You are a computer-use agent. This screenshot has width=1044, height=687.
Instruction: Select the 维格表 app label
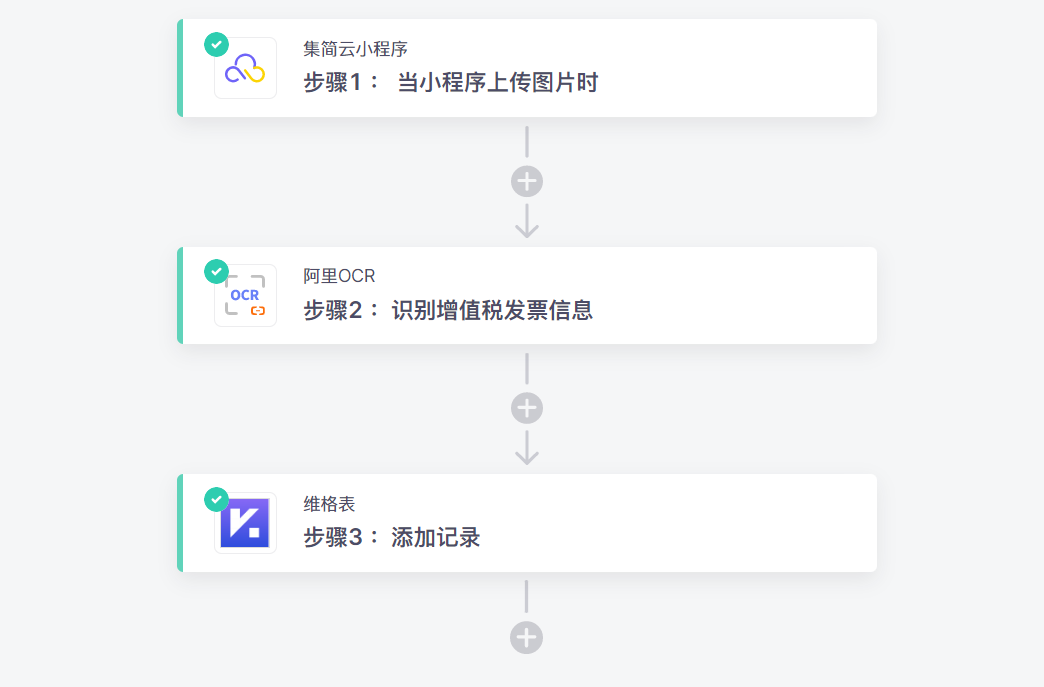pos(329,504)
